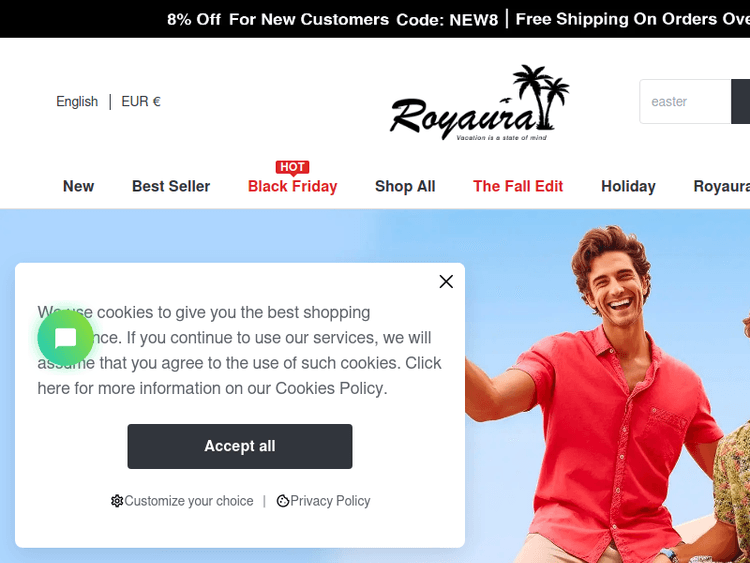Viewport: 750px width, 563px height.
Task: Open the Shop All category
Action: (405, 186)
